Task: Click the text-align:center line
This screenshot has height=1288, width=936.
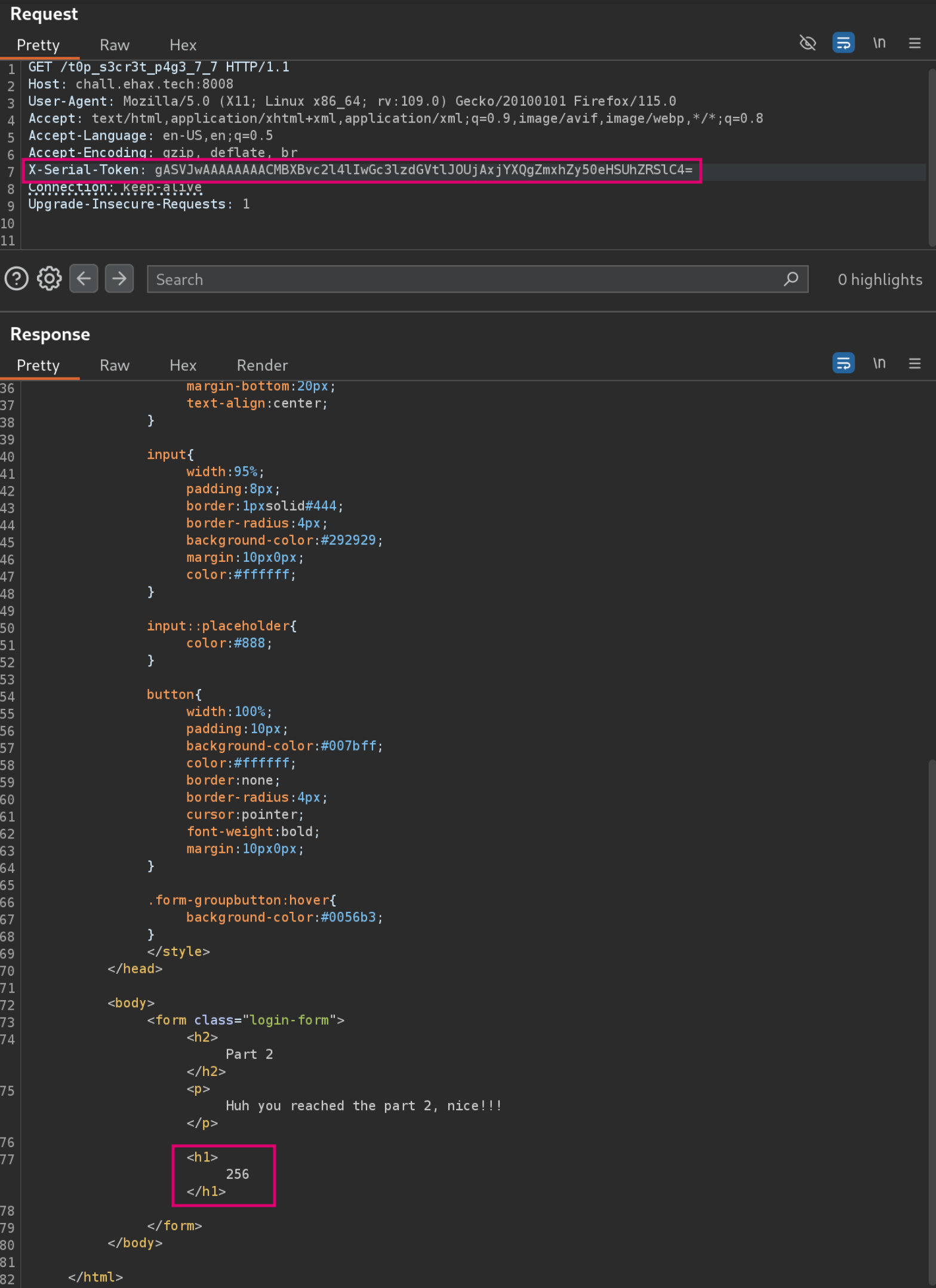Action: pos(257,403)
